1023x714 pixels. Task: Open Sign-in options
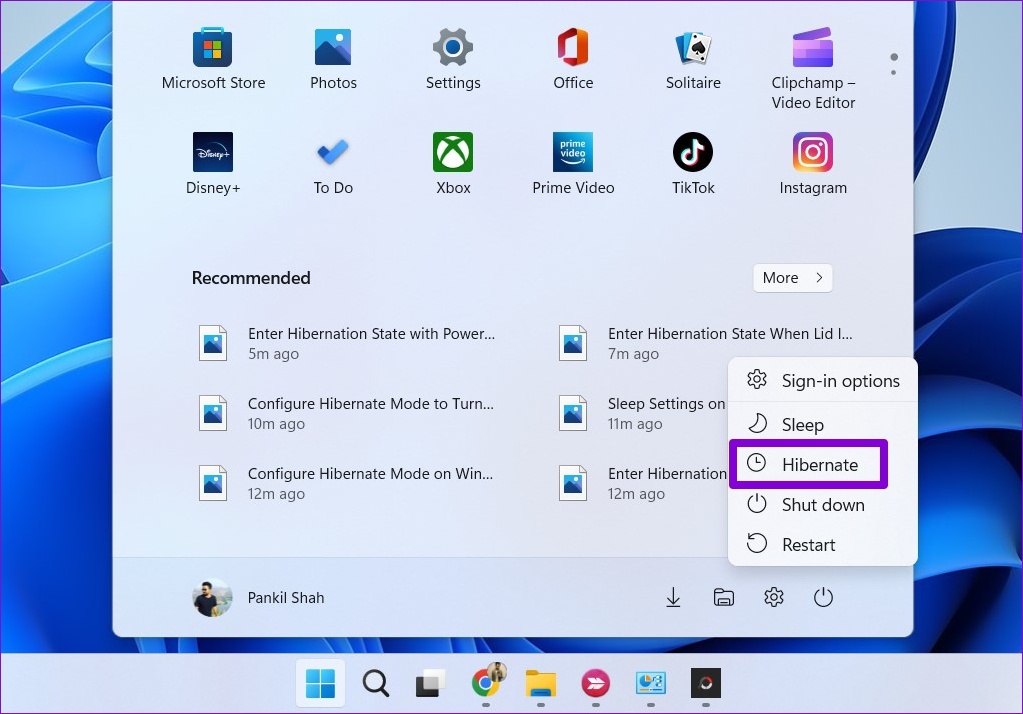point(840,380)
